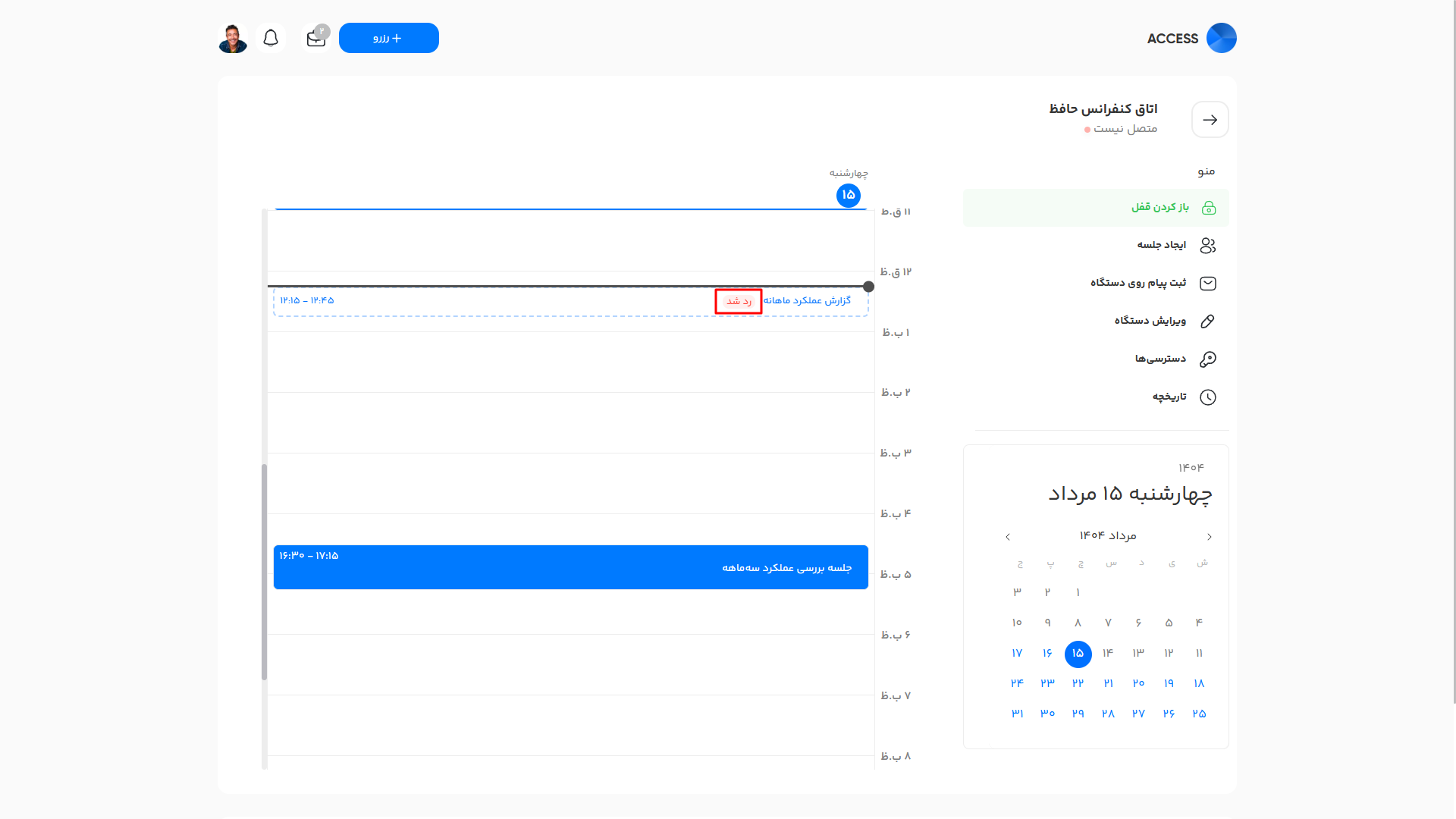Image resolution: width=1456 pixels, height=819 pixels.
Task: Click the right month-navigation chevron
Action: (x=1209, y=536)
